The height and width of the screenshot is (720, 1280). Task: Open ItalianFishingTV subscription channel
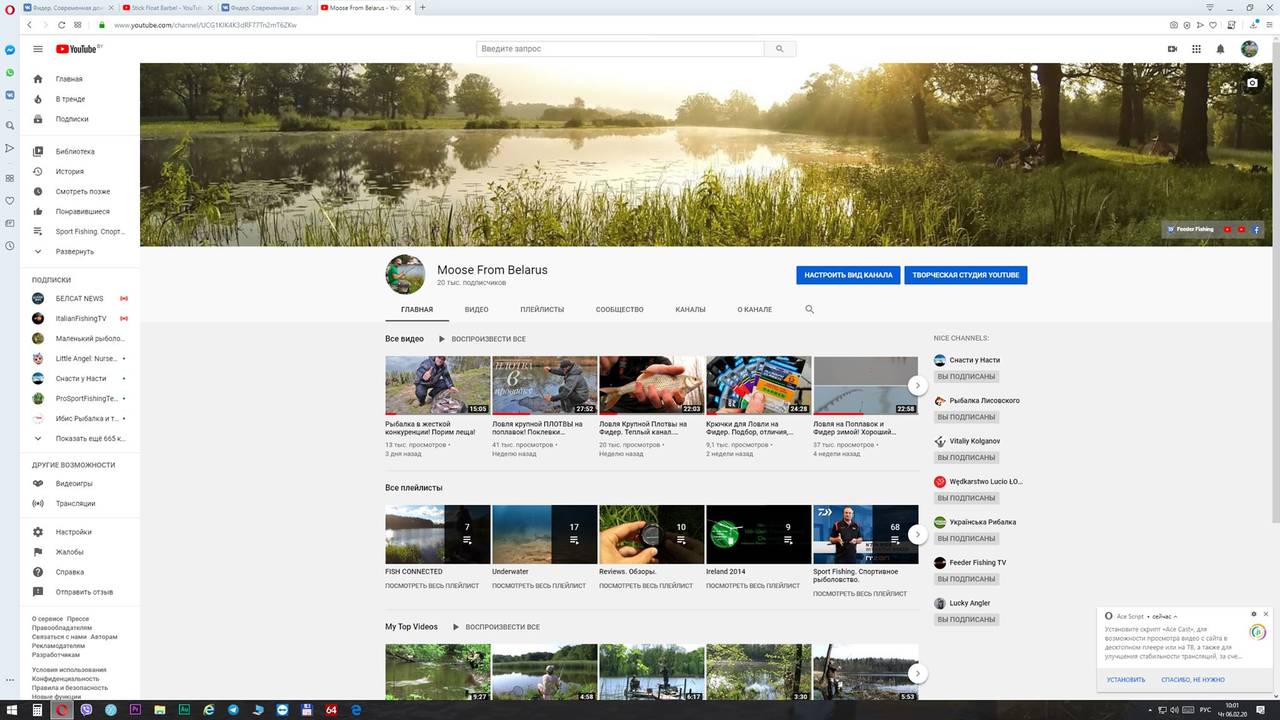[x=80, y=318]
